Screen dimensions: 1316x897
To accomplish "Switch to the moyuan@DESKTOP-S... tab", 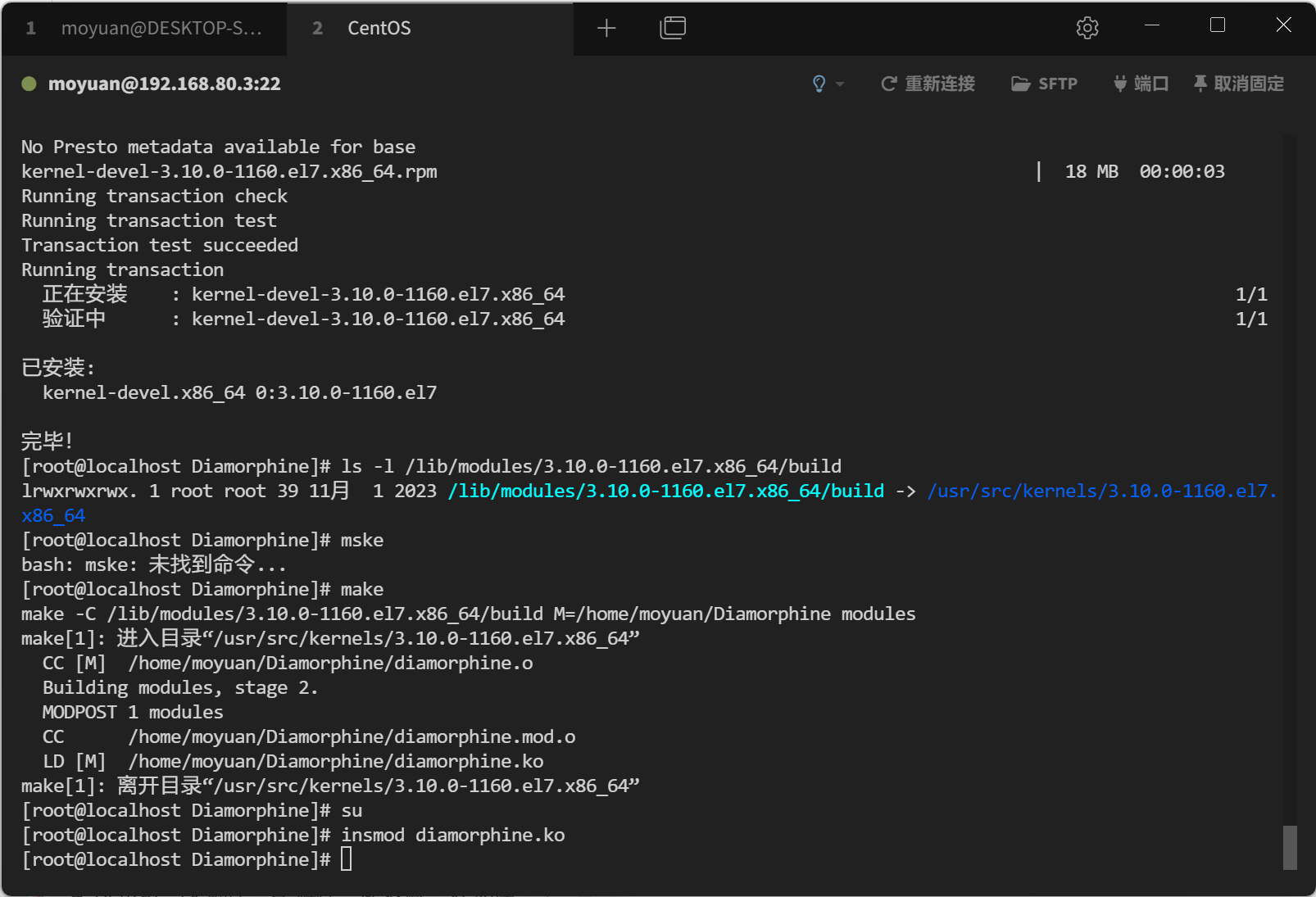I will click(x=144, y=29).
